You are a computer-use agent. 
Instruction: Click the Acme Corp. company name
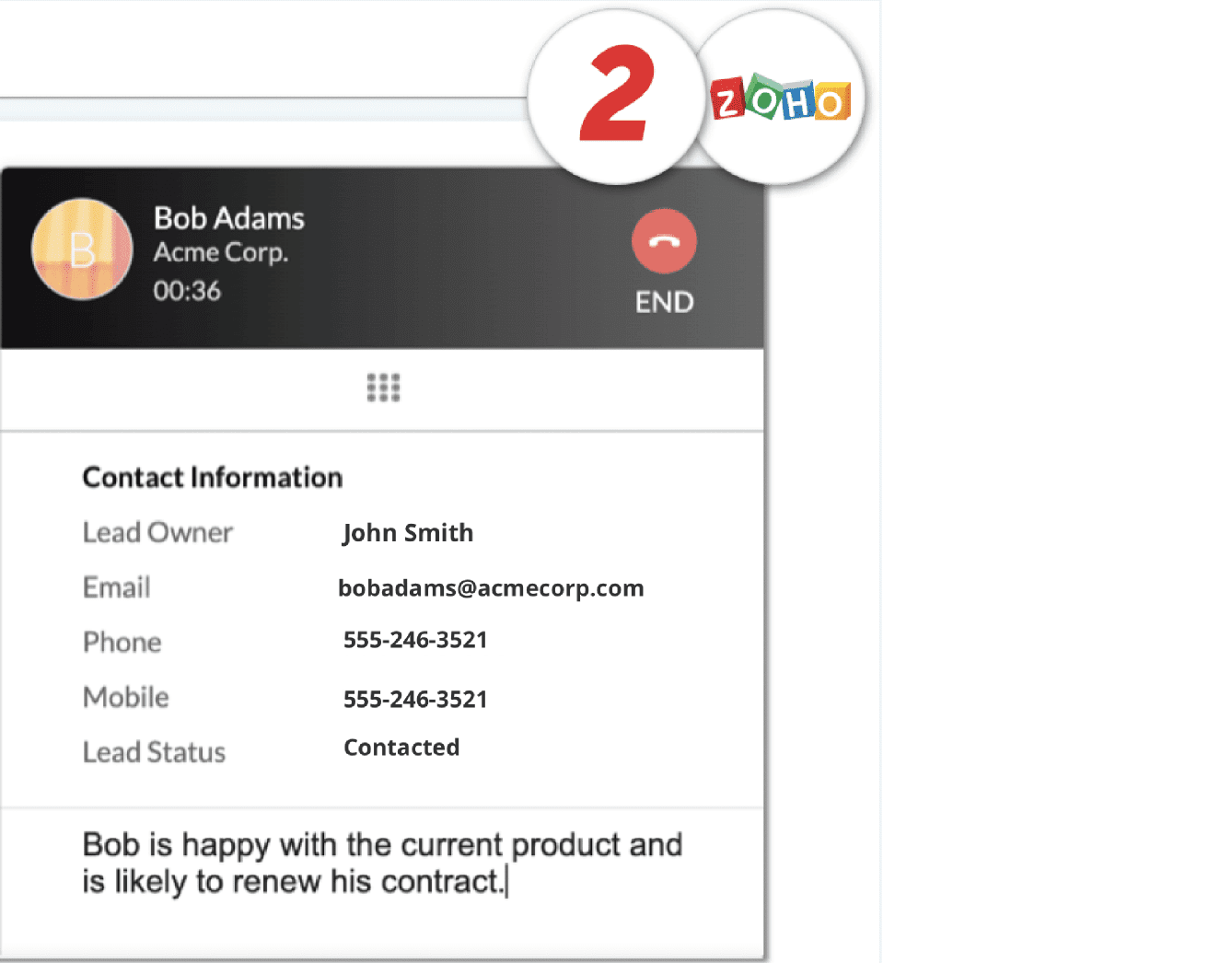(221, 252)
